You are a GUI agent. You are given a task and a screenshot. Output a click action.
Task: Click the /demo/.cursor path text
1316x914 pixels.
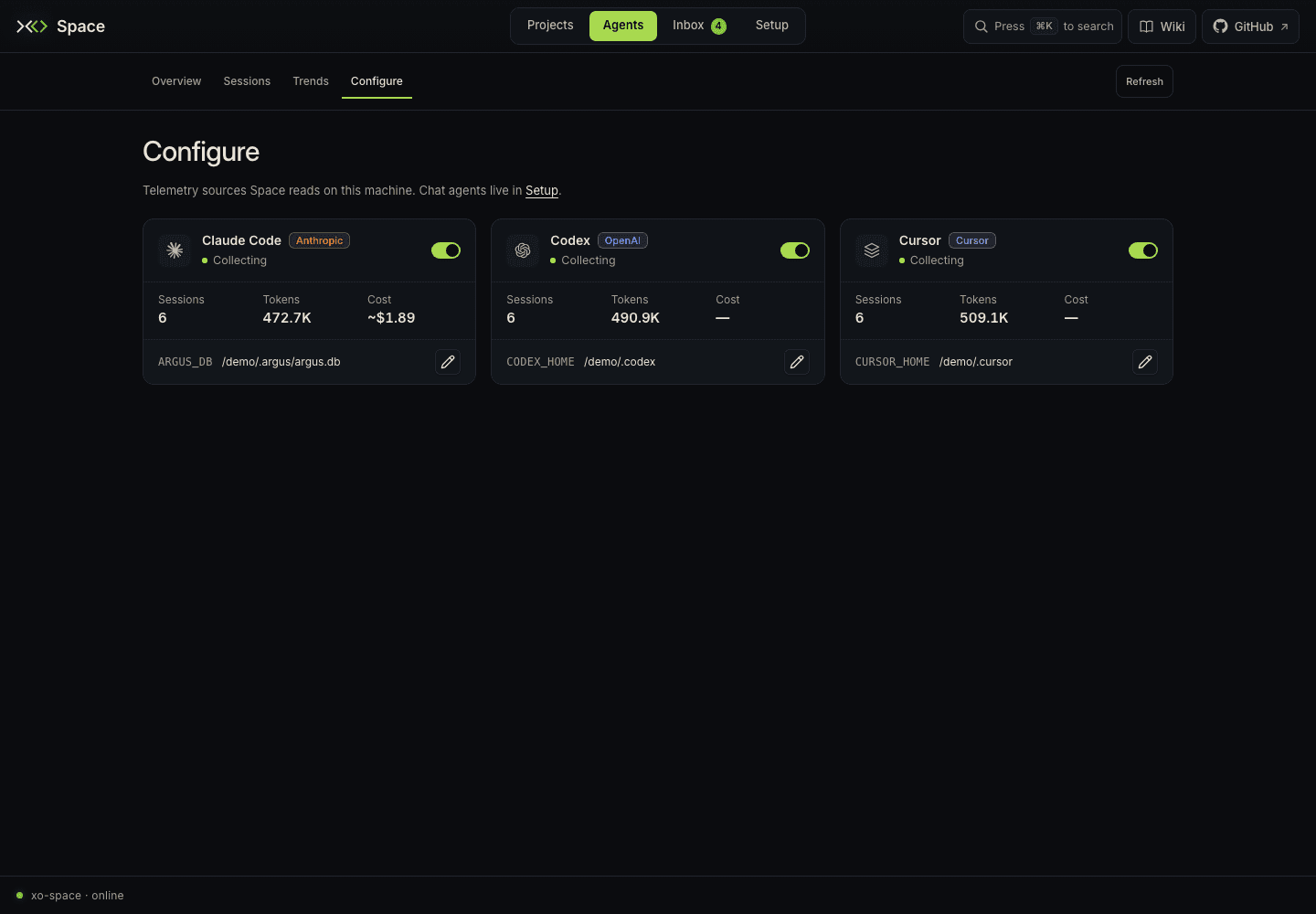click(976, 362)
